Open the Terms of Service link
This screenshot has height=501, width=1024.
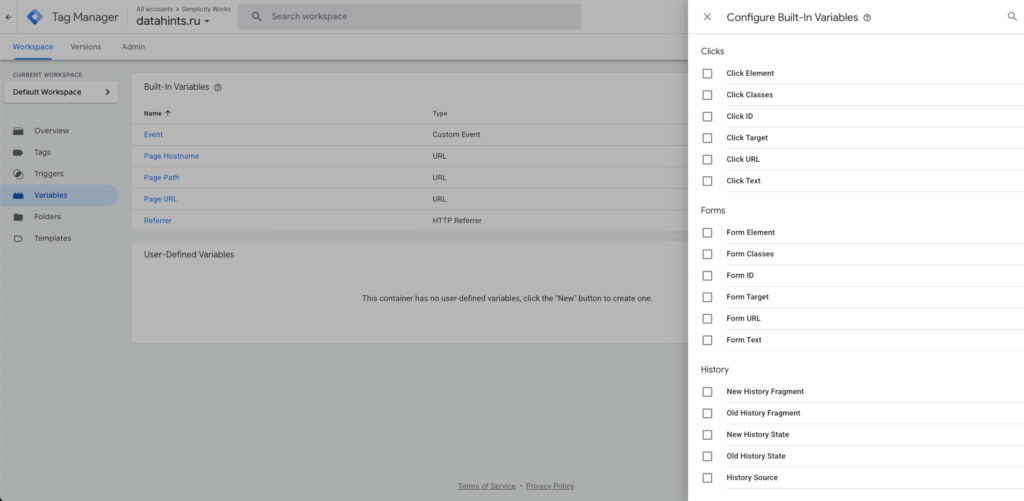[x=487, y=486]
